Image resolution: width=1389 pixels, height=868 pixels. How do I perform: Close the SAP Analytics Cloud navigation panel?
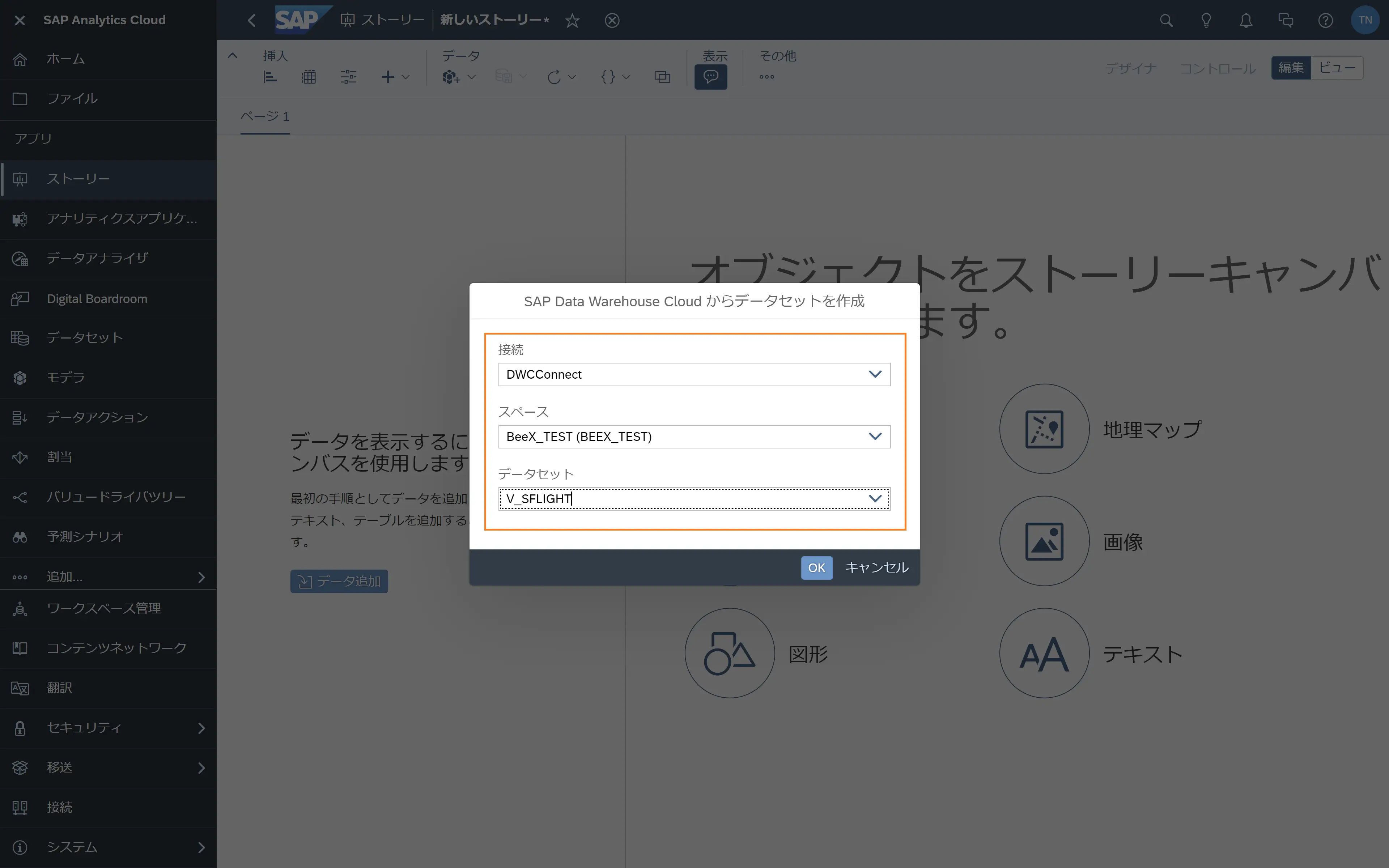[x=20, y=20]
